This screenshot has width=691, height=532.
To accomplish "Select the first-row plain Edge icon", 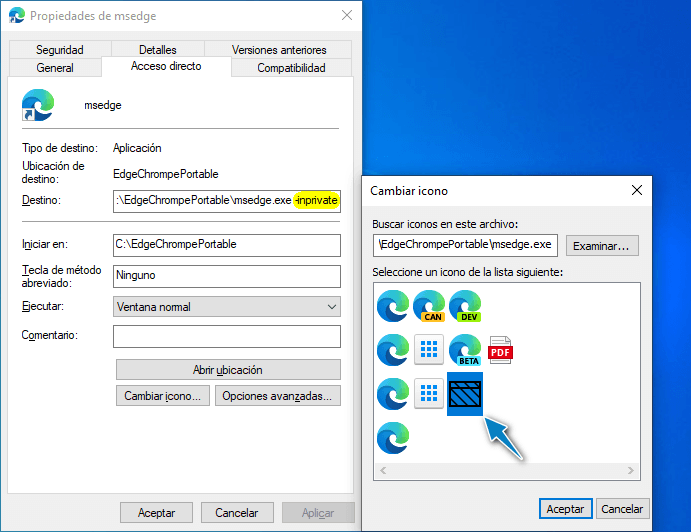I will 393,305.
